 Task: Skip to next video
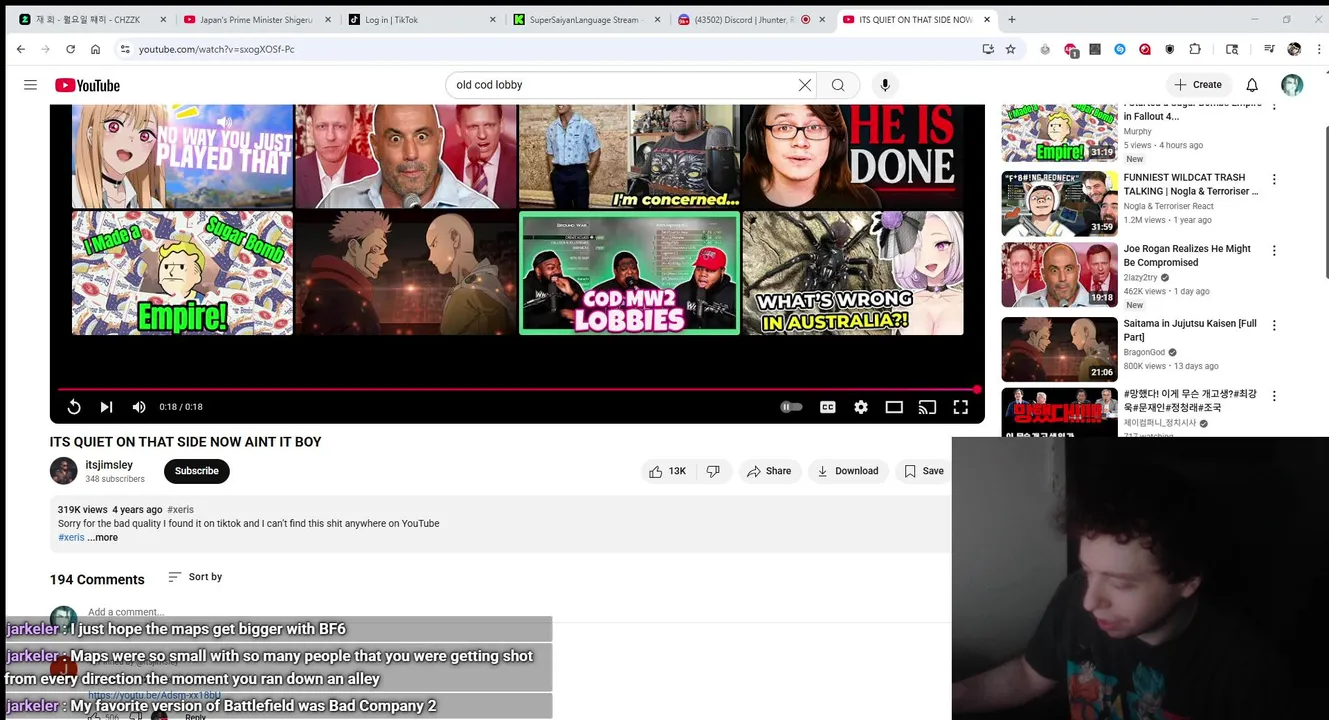coord(106,407)
